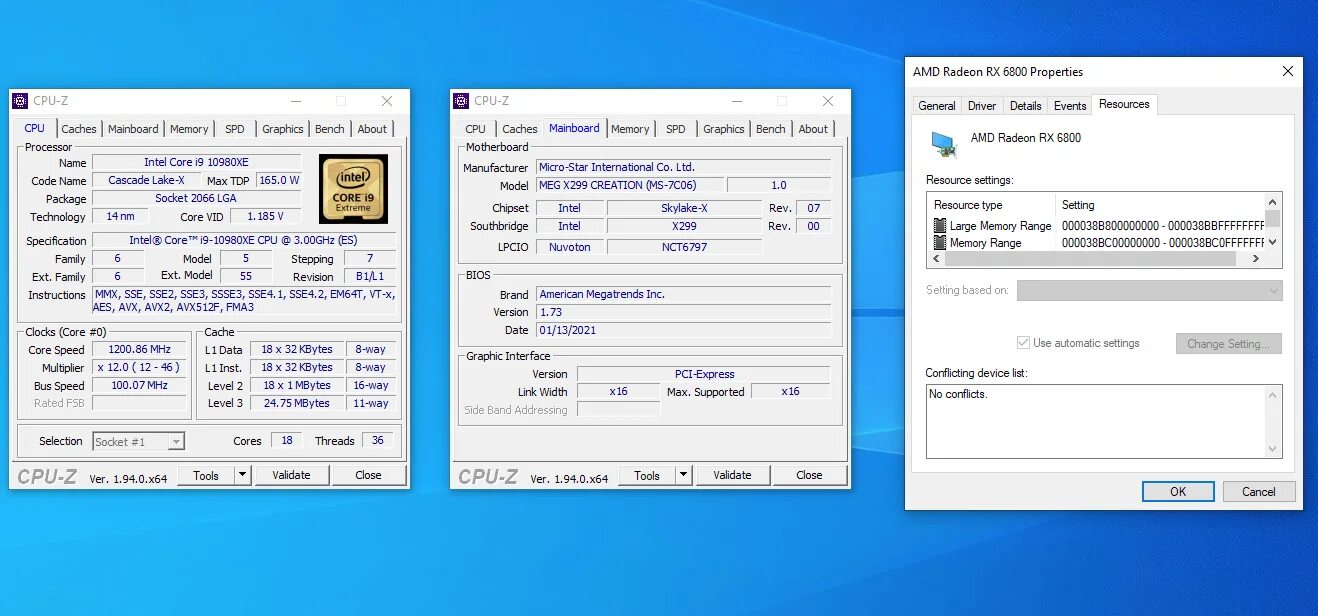Viewport: 1318px width, 616px height.
Task: Click the MEG X299 CREATION model field
Action: coord(630,185)
